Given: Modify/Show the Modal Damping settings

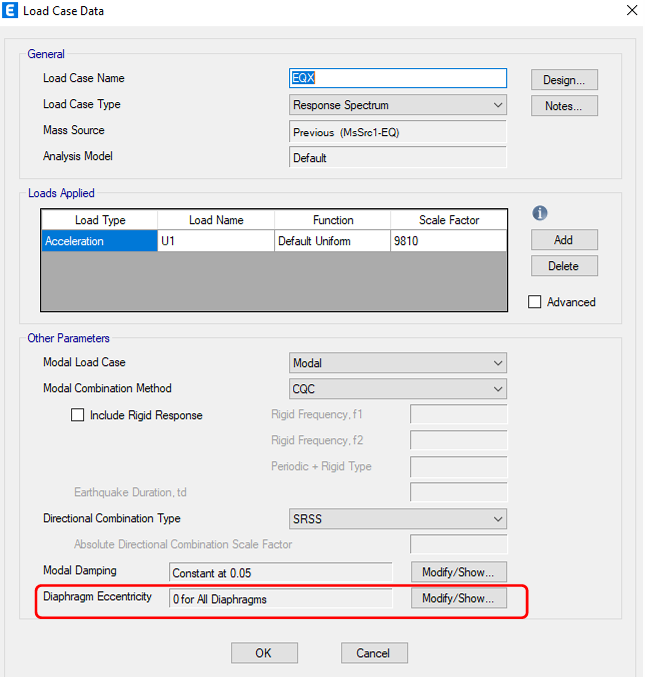Looking at the screenshot, I should pos(458,572).
